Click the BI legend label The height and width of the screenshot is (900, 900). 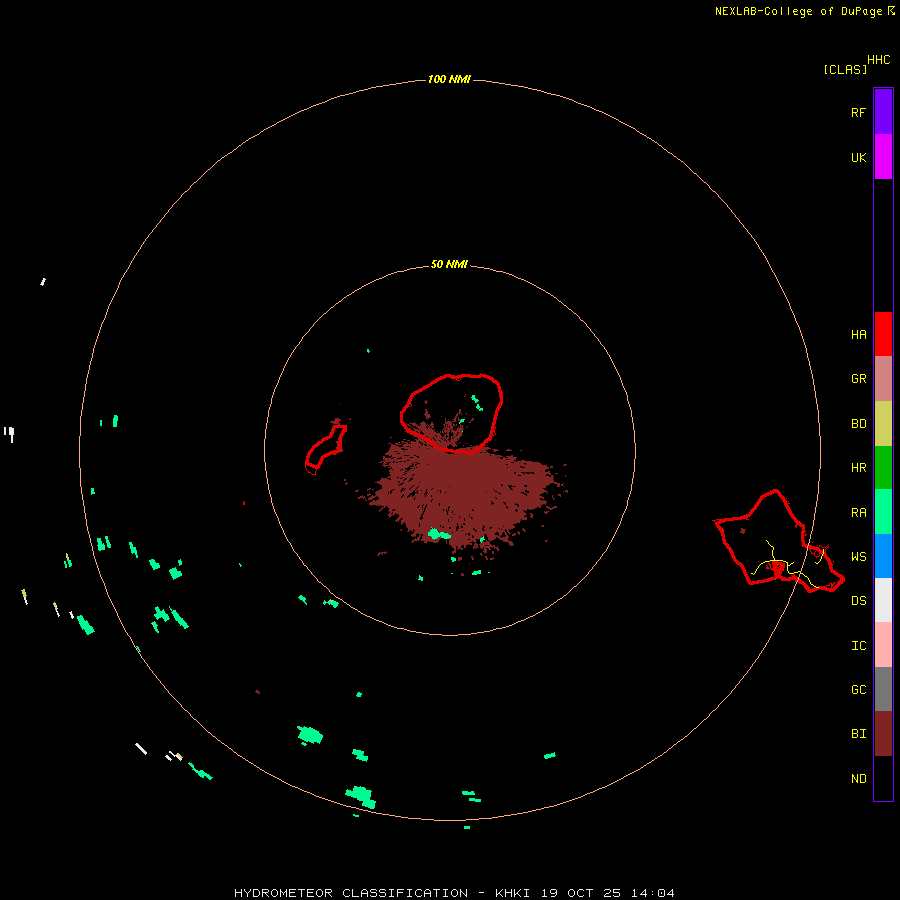point(858,734)
